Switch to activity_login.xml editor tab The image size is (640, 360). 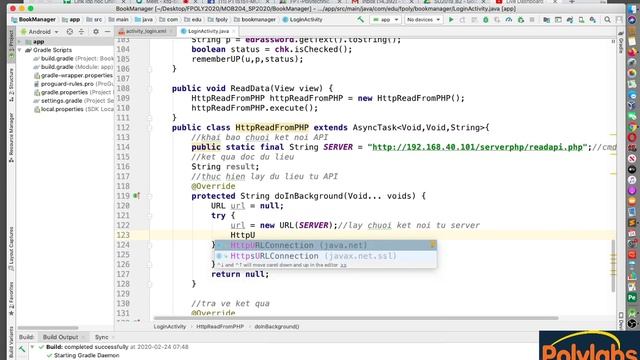145,31
